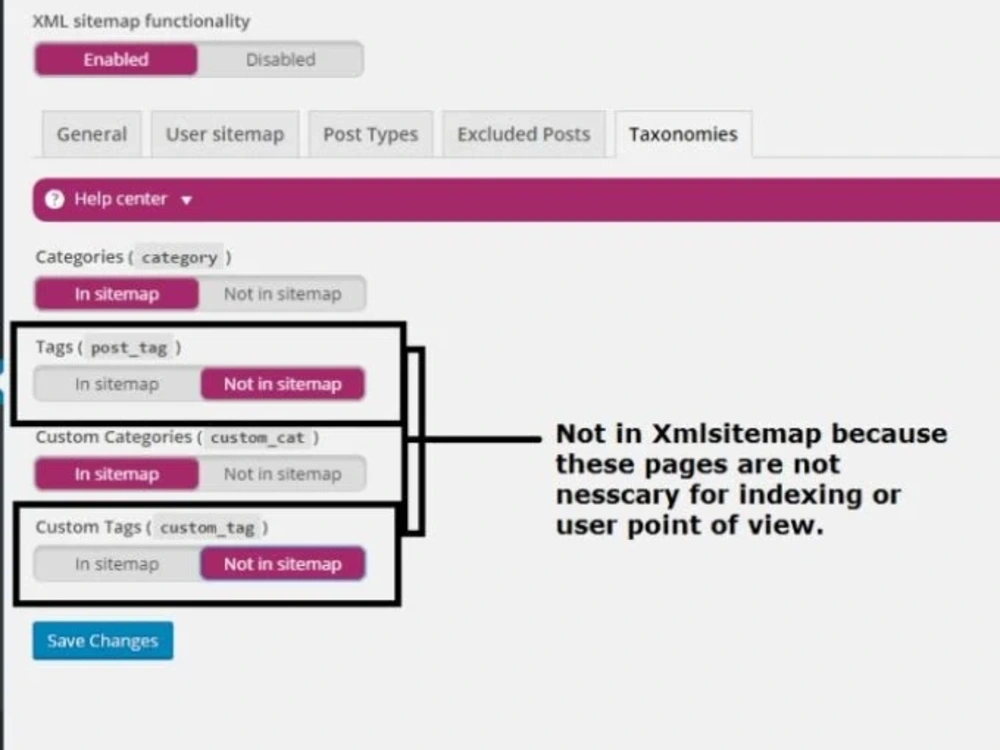Click the Help center question mark icon
This screenshot has width=1000, height=750.
[x=55, y=200]
